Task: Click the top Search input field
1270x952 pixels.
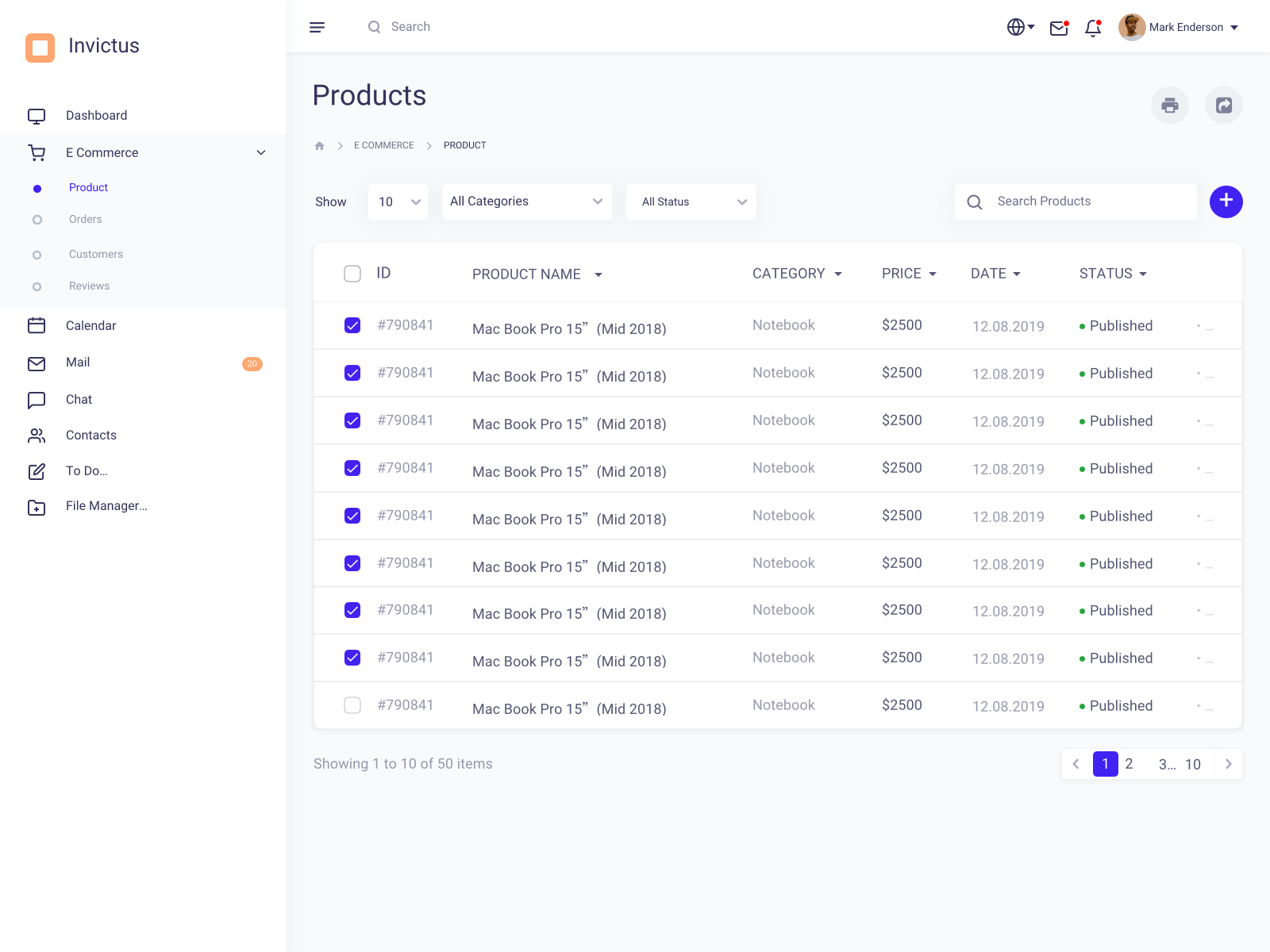Action: (410, 27)
